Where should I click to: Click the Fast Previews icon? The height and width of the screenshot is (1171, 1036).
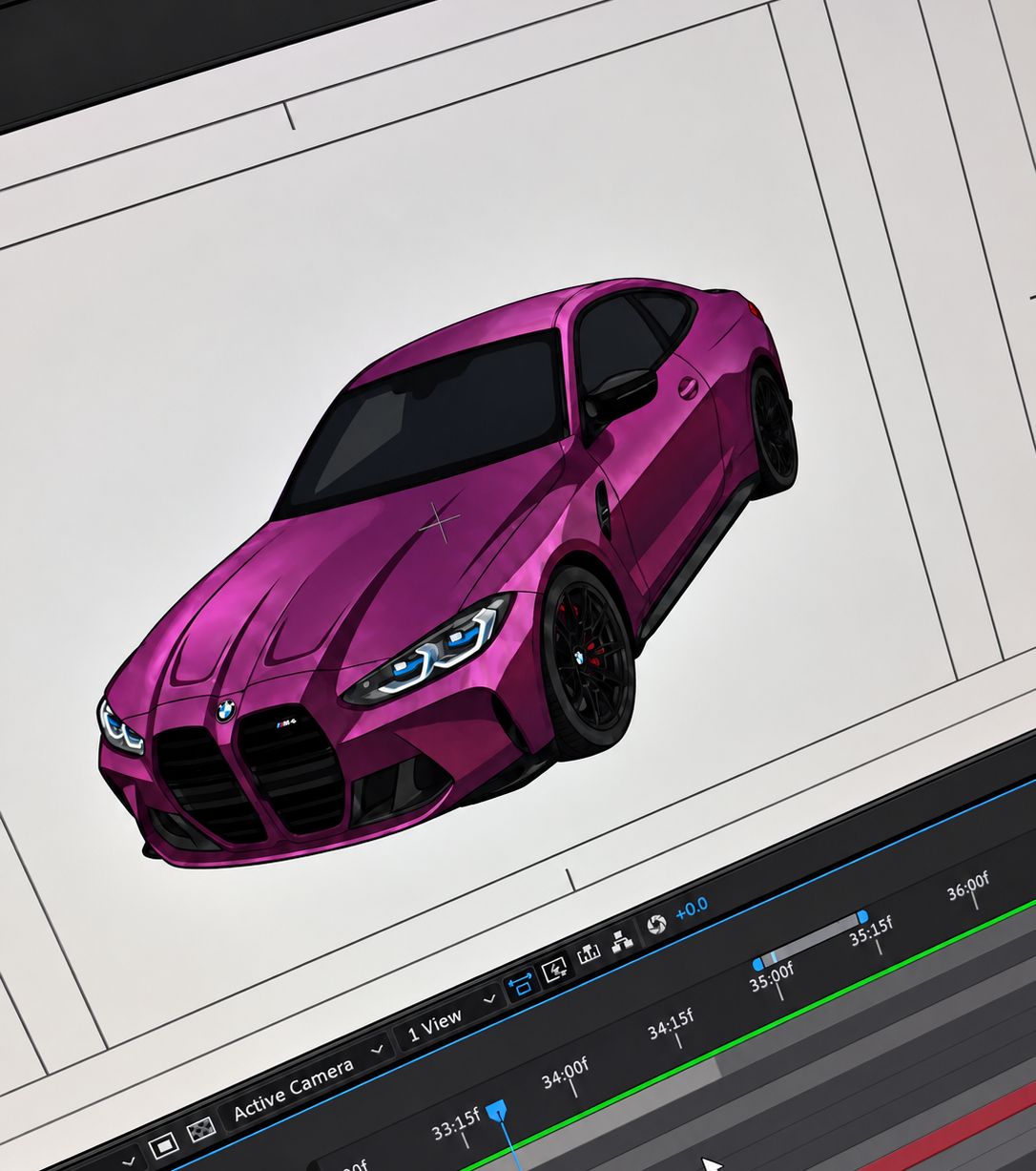click(555, 970)
